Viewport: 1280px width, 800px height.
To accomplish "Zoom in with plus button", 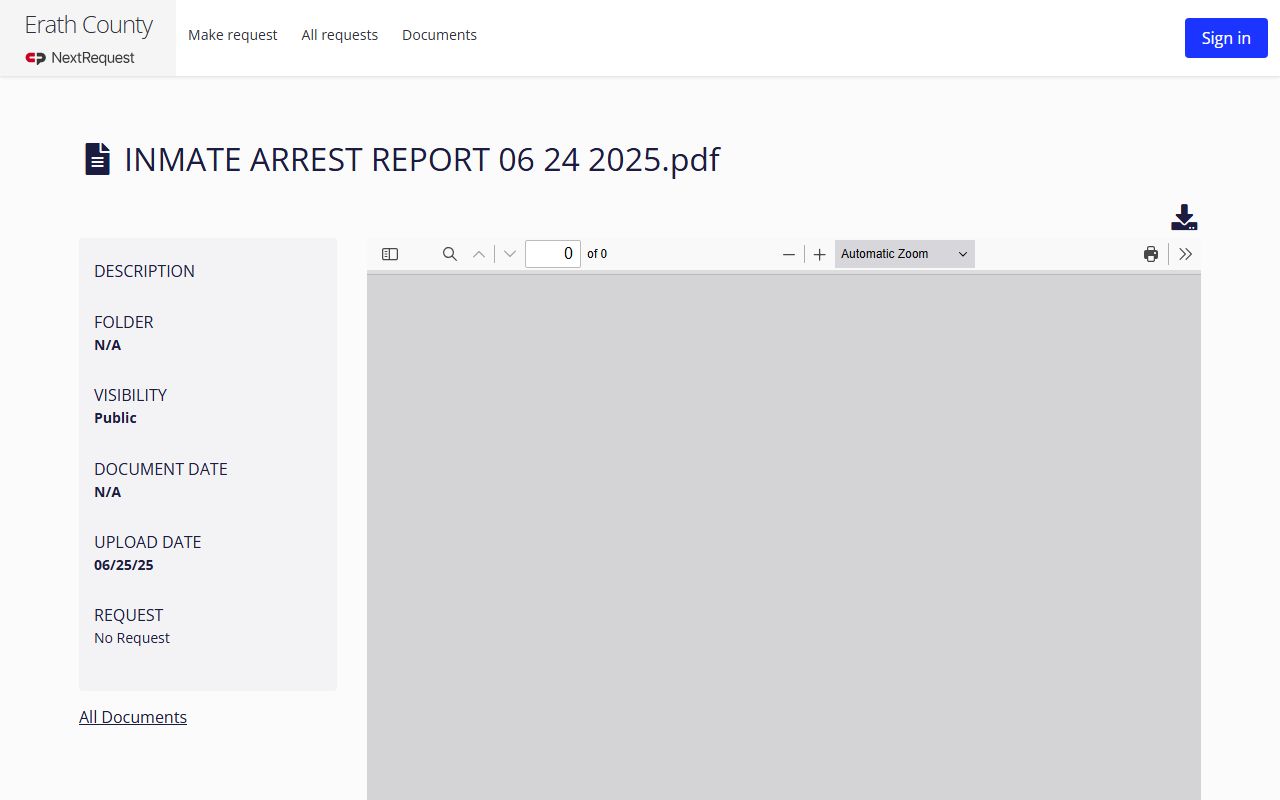I will 820,254.
